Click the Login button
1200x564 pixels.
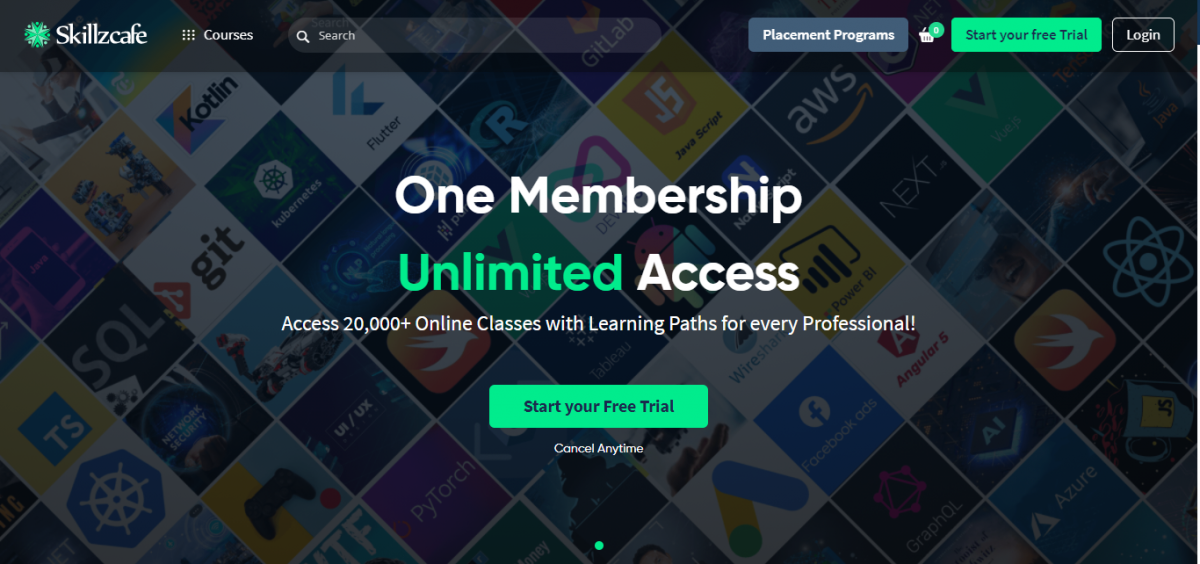point(1143,35)
